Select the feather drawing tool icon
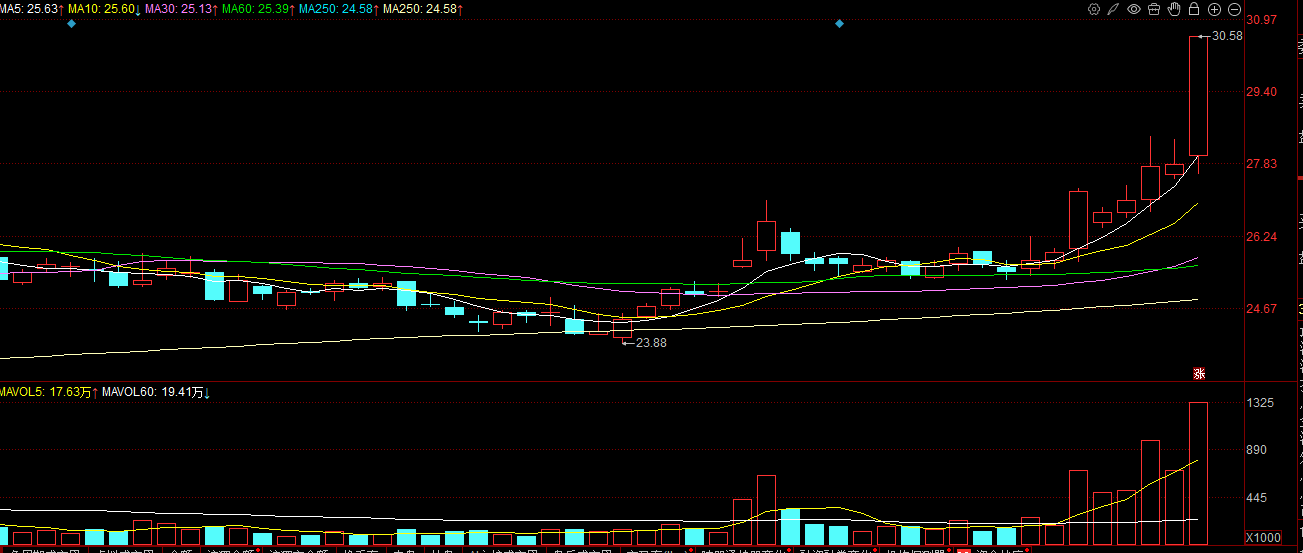Screen dimensions: 1303x553 [x=1114, y=9]
